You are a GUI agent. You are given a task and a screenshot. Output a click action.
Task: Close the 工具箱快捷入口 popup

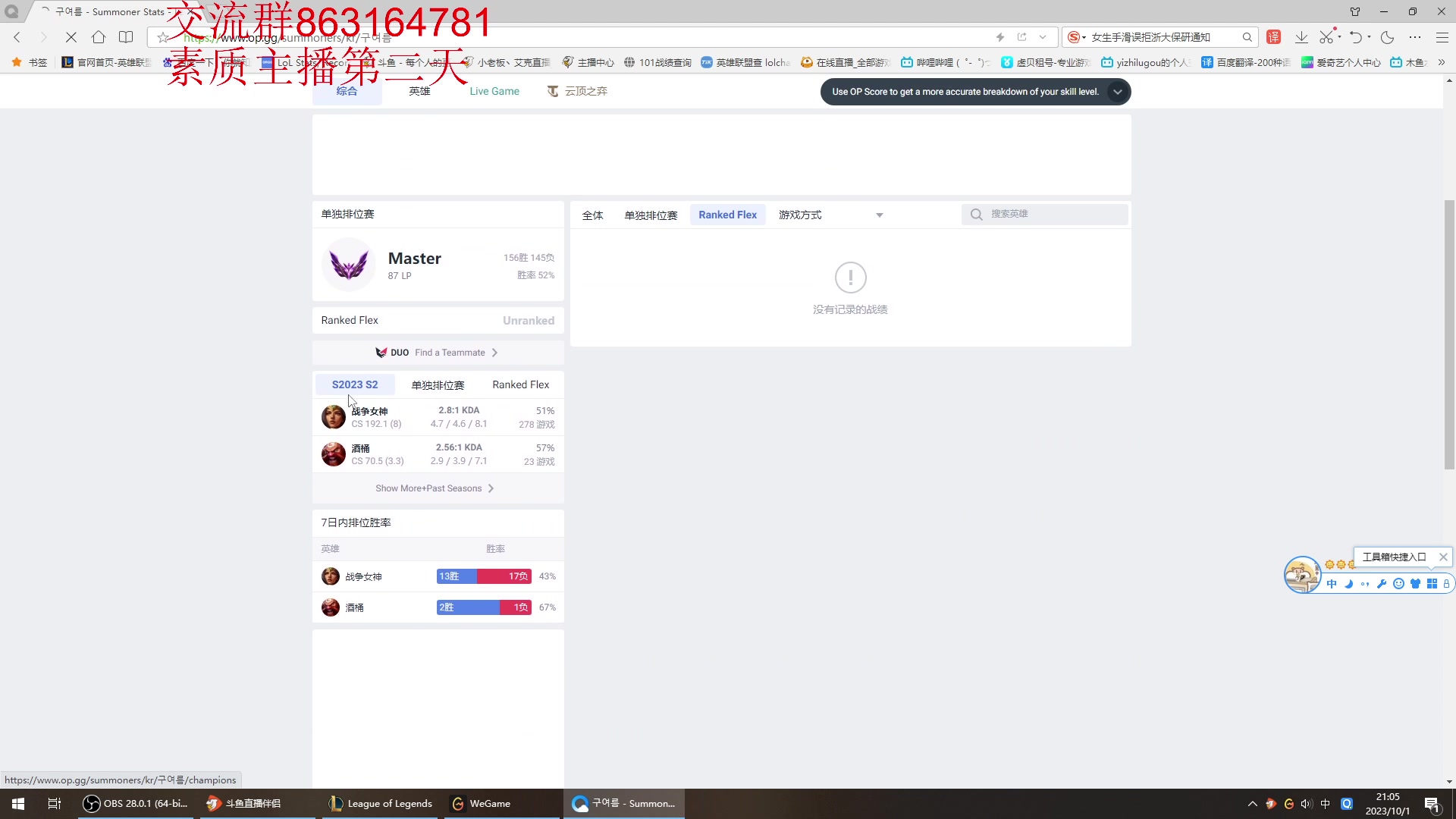[1443, 557]
